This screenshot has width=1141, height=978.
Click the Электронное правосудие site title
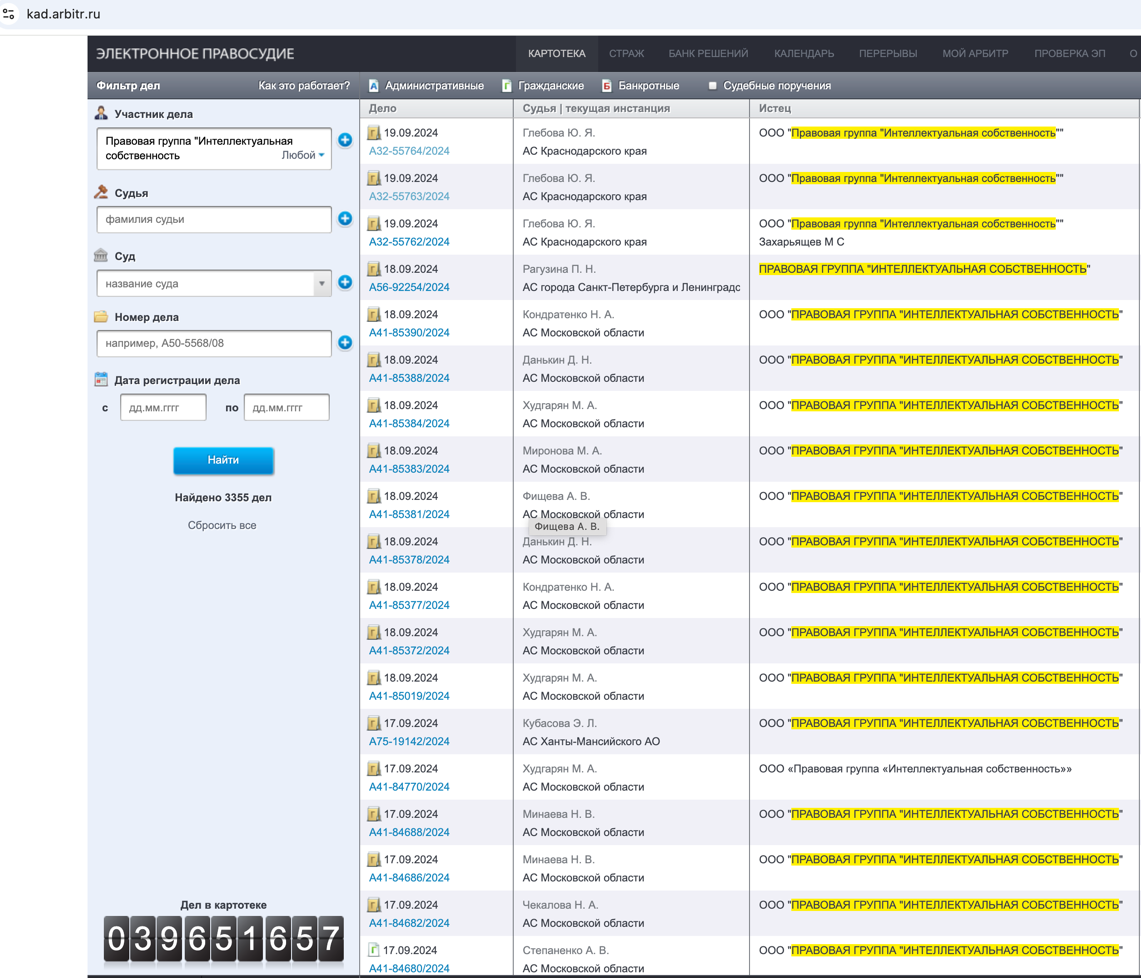[x=195, y=54]
